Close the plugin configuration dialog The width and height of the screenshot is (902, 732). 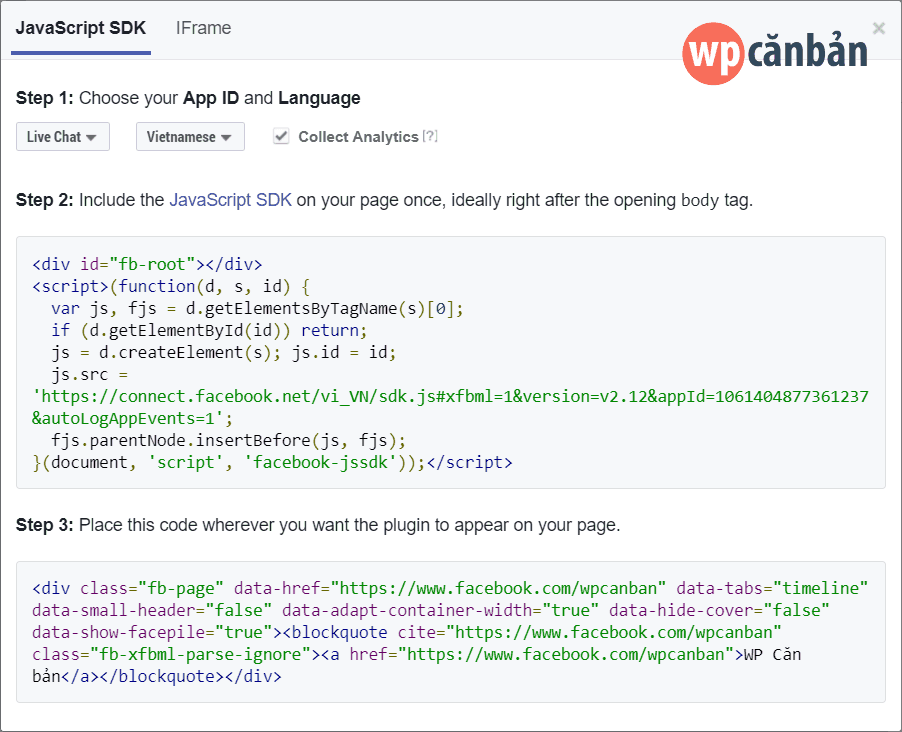(x=879, y=28)
